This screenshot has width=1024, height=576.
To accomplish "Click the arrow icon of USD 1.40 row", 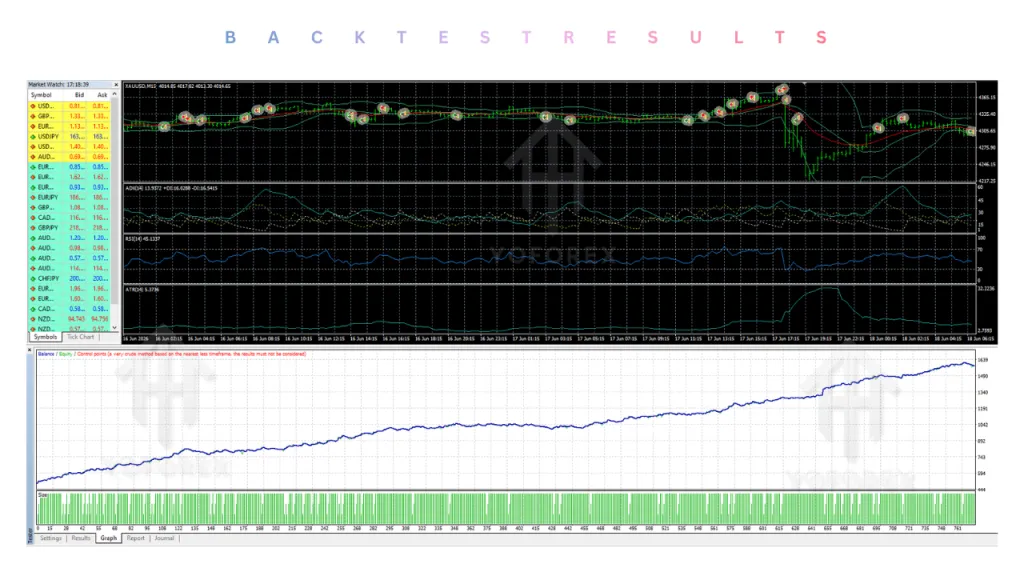I will click(33, 147).
